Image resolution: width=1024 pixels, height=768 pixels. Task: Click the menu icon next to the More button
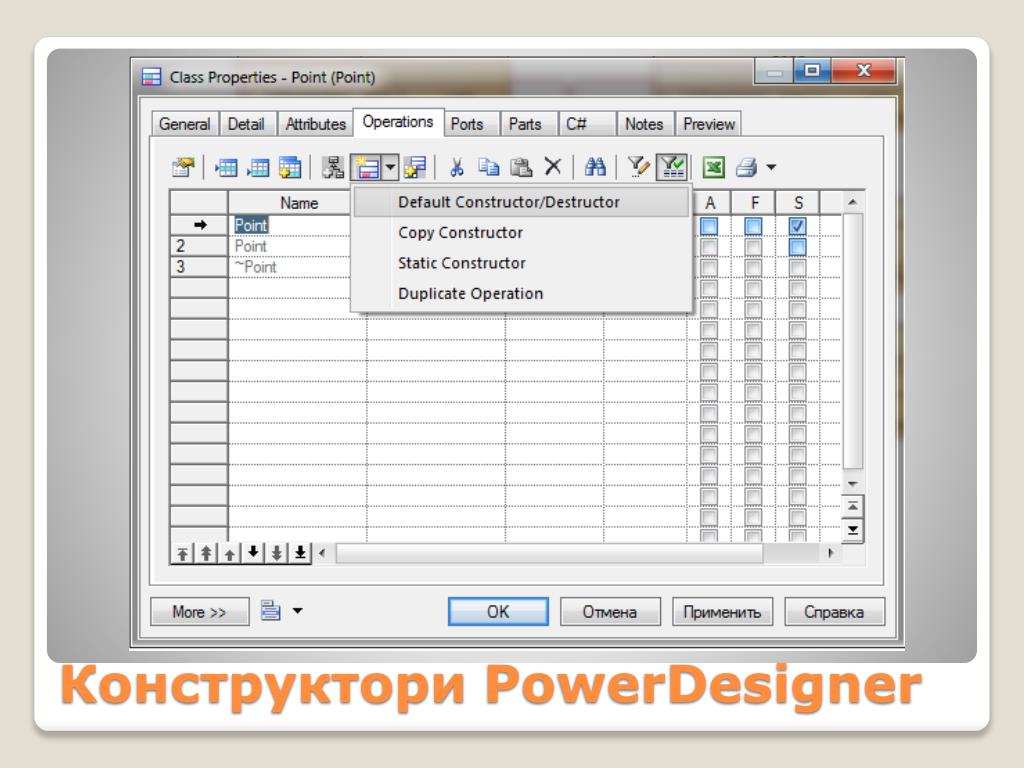[x=270, y=611]
